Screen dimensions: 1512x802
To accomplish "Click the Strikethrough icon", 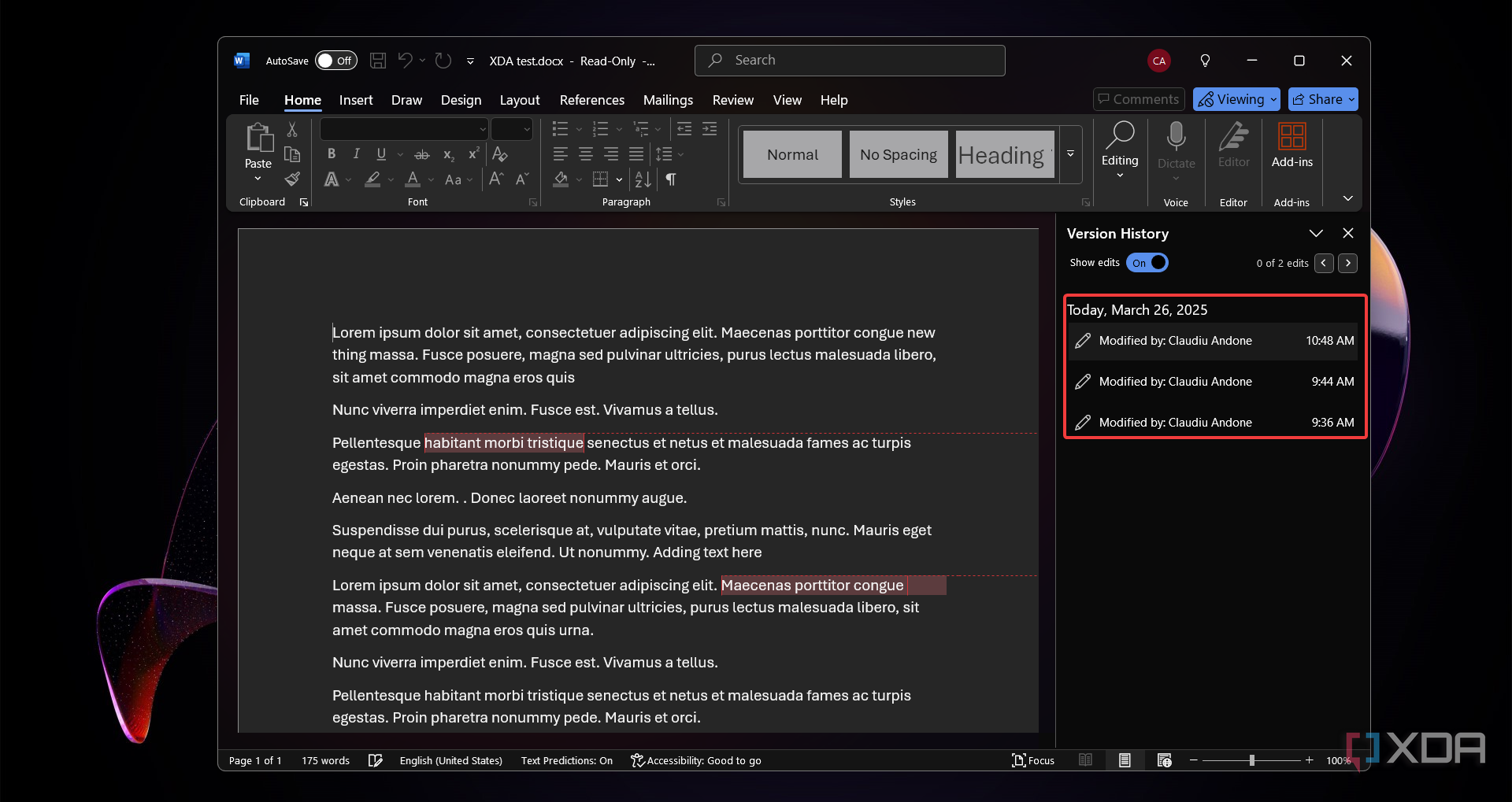I will (422, 154).
